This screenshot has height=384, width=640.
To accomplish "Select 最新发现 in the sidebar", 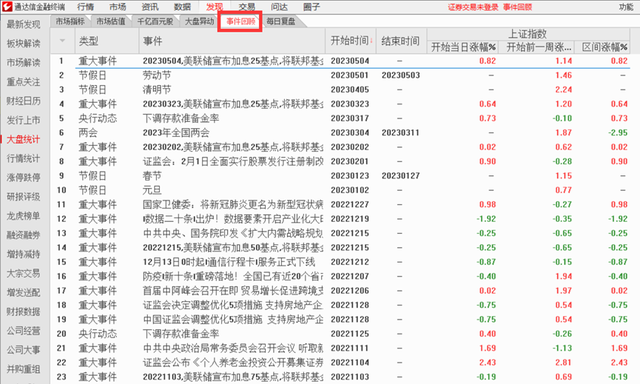I will (23, 24).
